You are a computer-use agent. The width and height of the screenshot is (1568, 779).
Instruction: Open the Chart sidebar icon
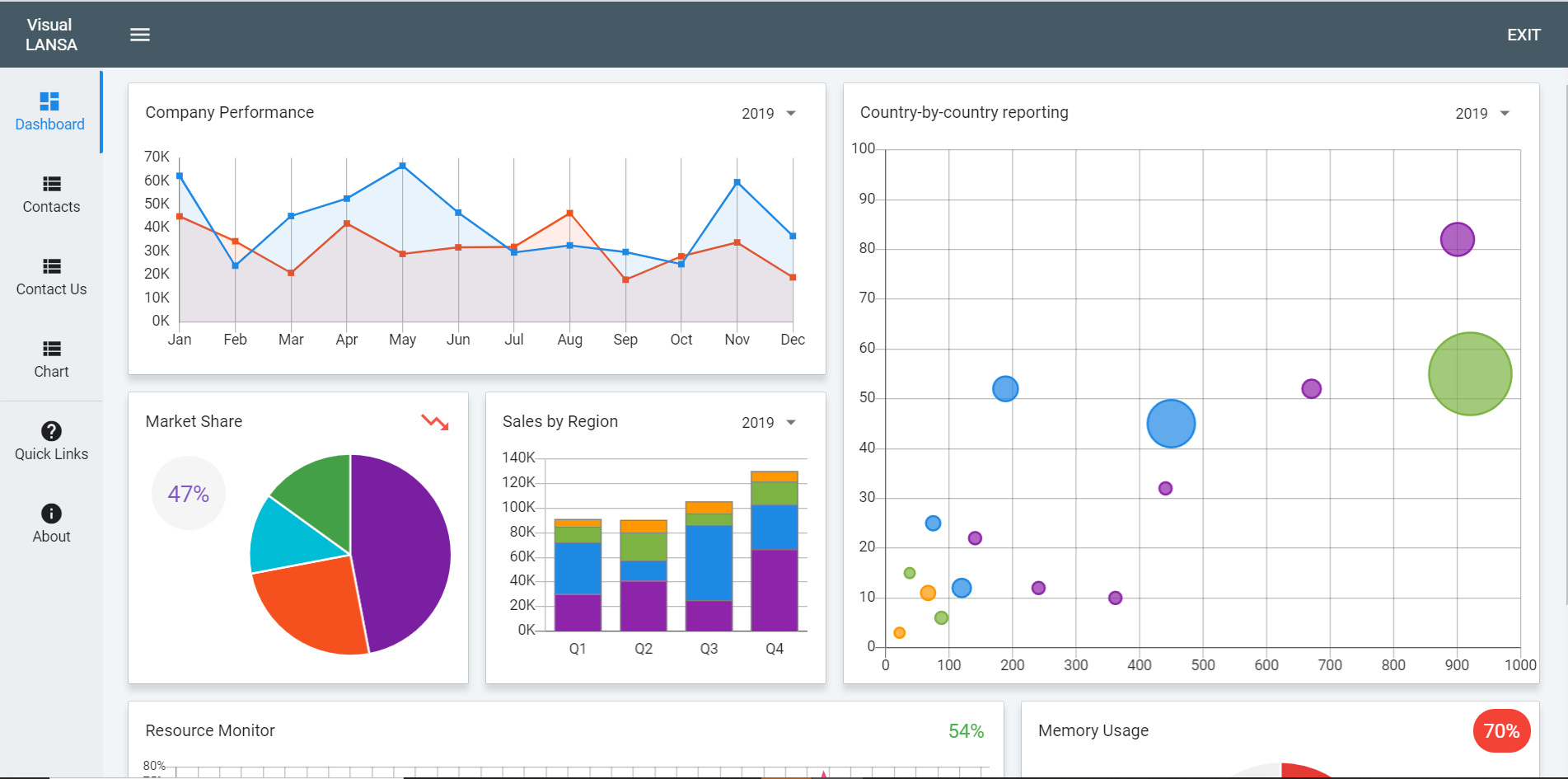[x=51, y=349]
